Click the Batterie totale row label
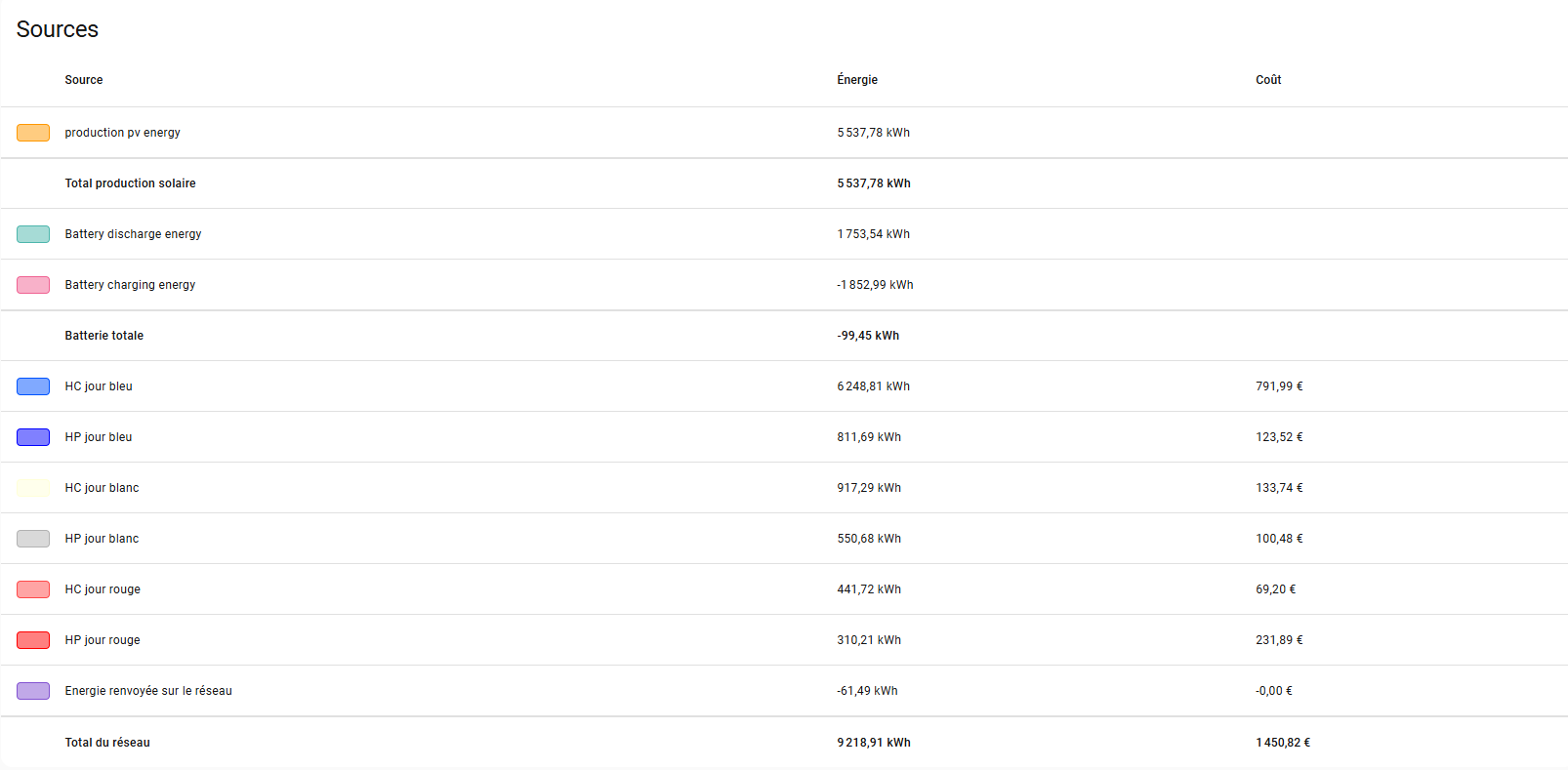1568x770 pixels. (x=103, y=336)
